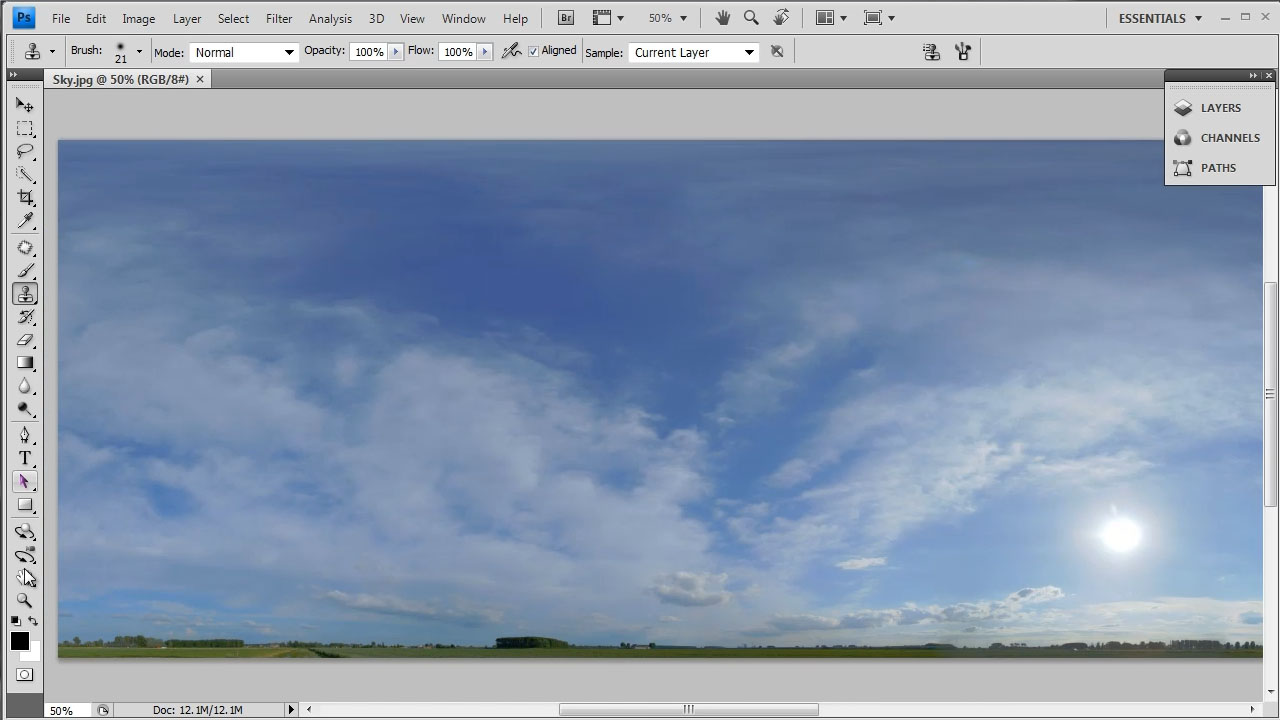
Task: Open the Layer menu
Action: point(187,18)
